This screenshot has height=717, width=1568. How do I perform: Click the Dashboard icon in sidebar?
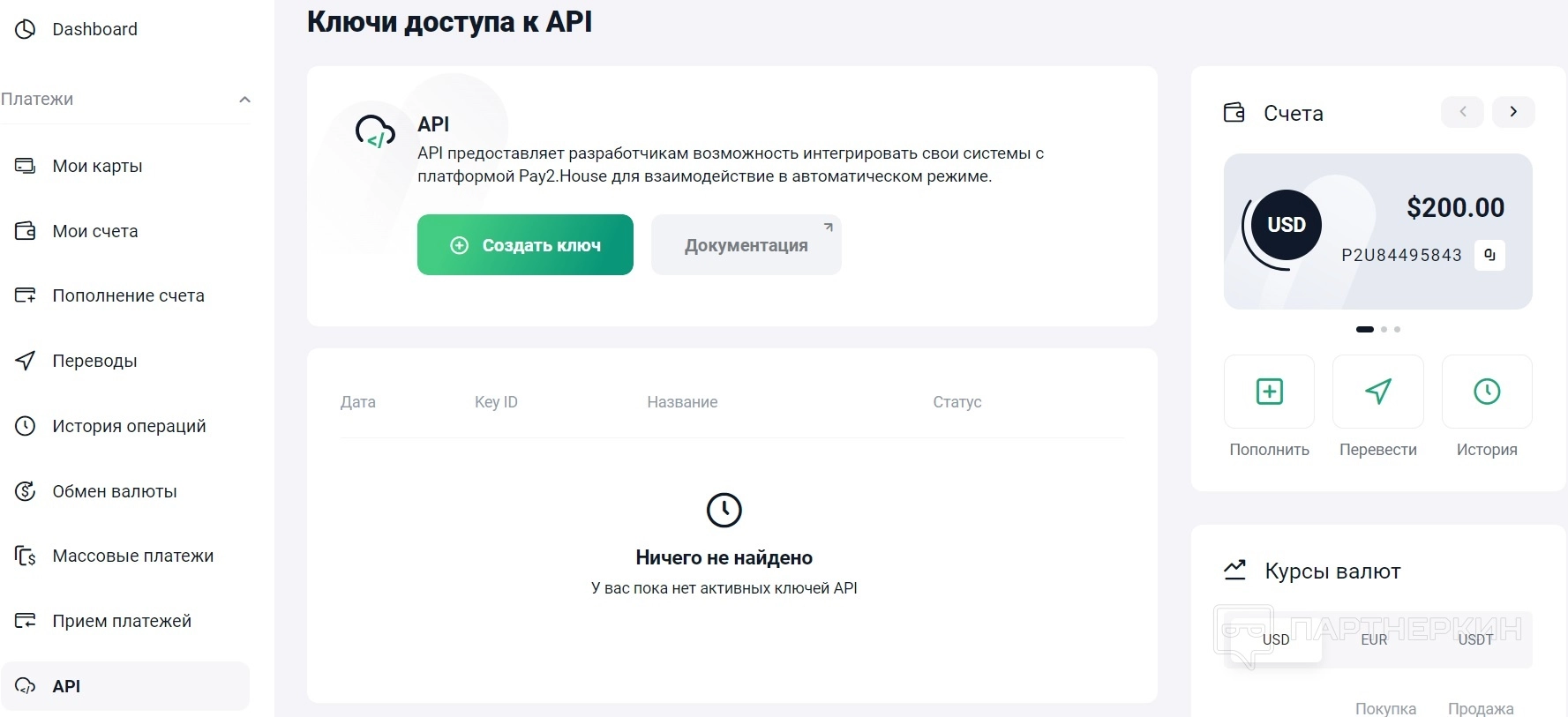(x=26, y=29)
